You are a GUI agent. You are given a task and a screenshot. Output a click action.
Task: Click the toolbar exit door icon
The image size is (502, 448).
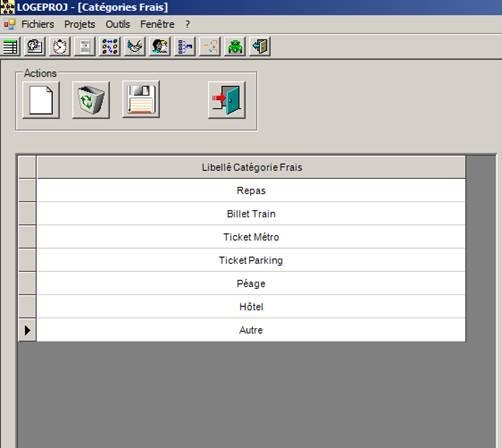pos(260,46)
